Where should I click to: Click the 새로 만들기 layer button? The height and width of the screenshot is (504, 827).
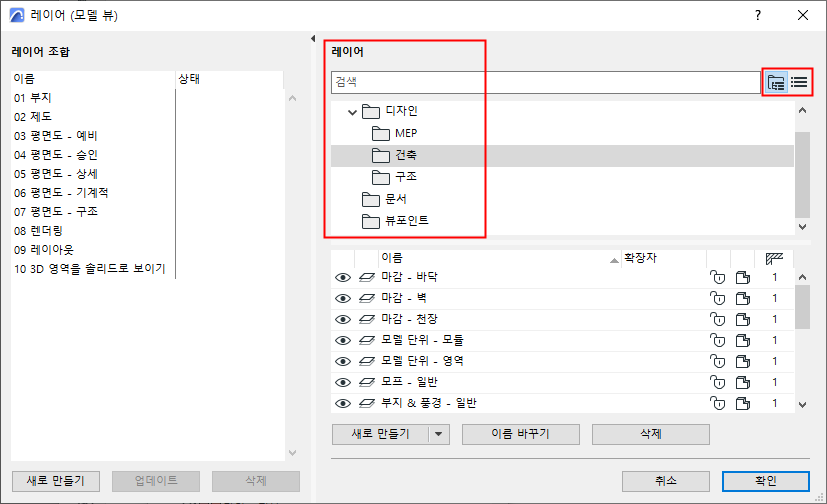380,434
